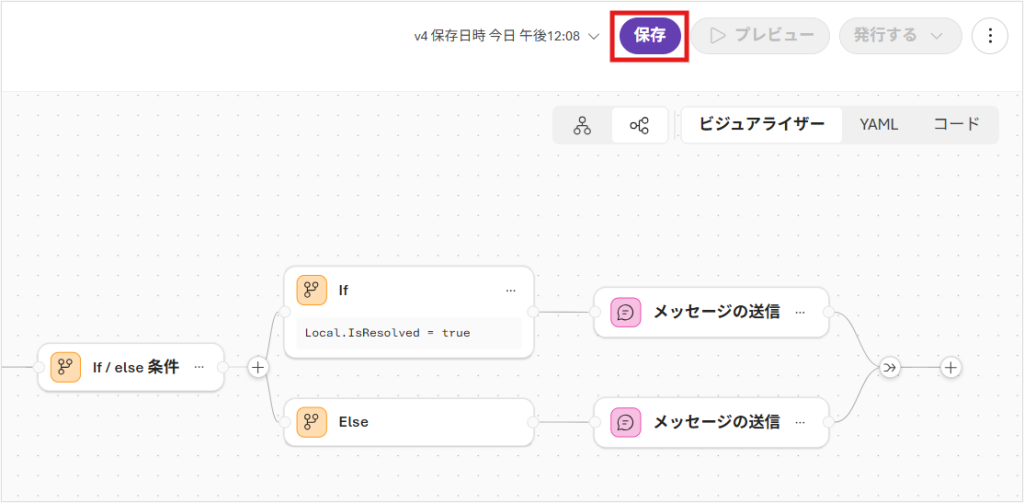
Task: Open the lower メッセージの送信 node ellipsis menu
Action: point(799,422)
